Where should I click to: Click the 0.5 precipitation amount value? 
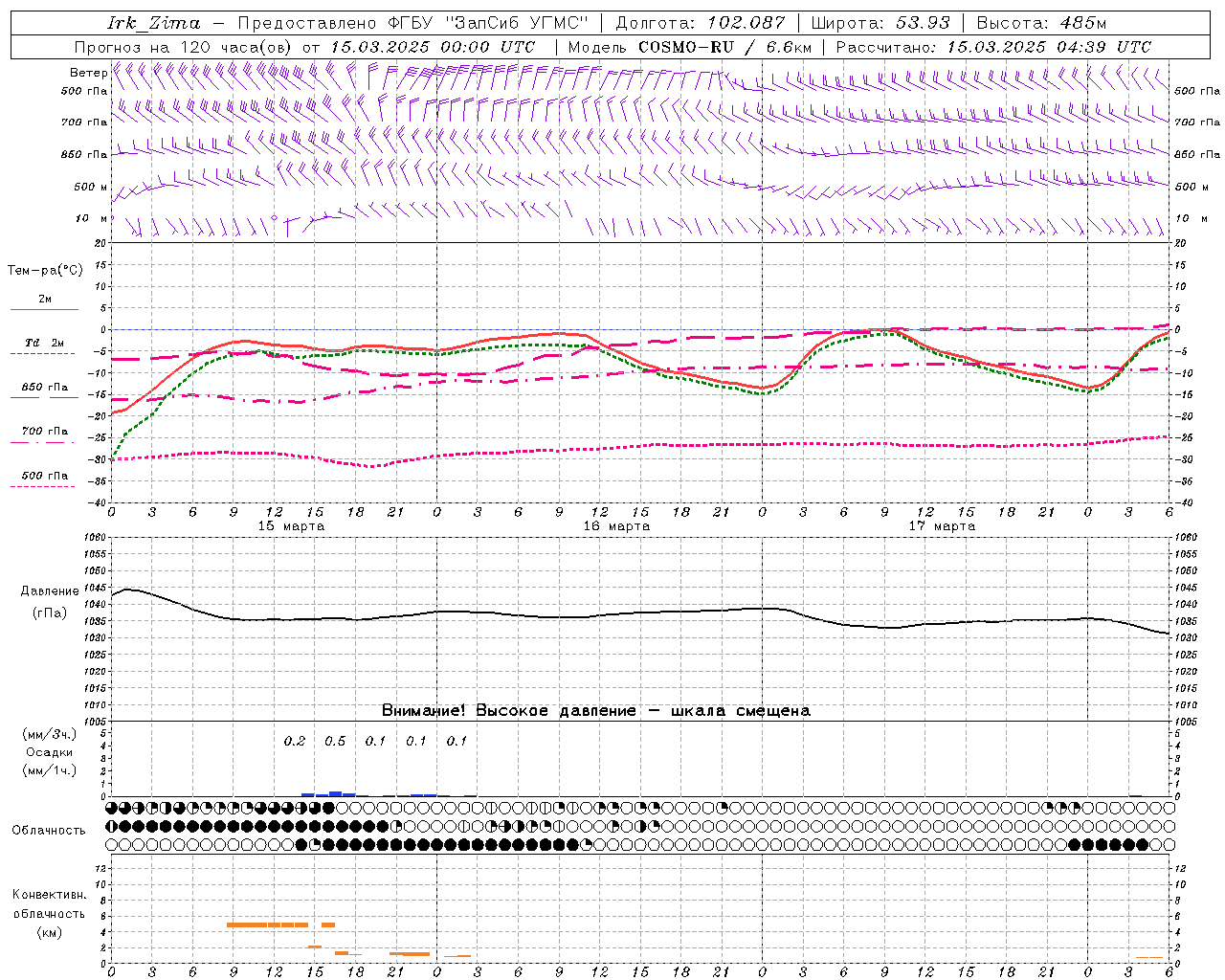(335, 741)
